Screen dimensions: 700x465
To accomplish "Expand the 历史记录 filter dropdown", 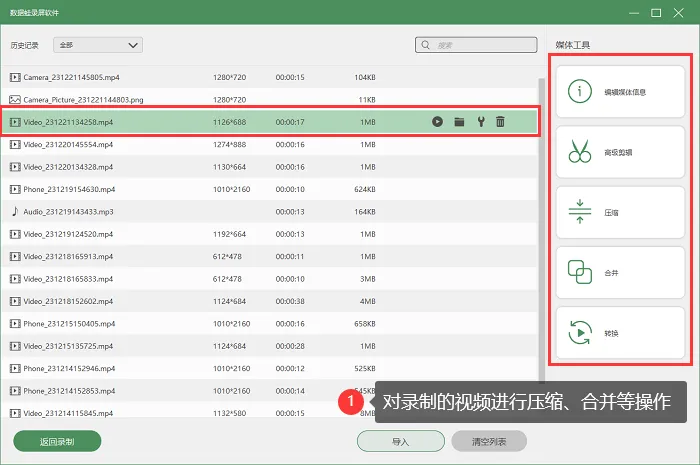I will click(x=98, y=45).
